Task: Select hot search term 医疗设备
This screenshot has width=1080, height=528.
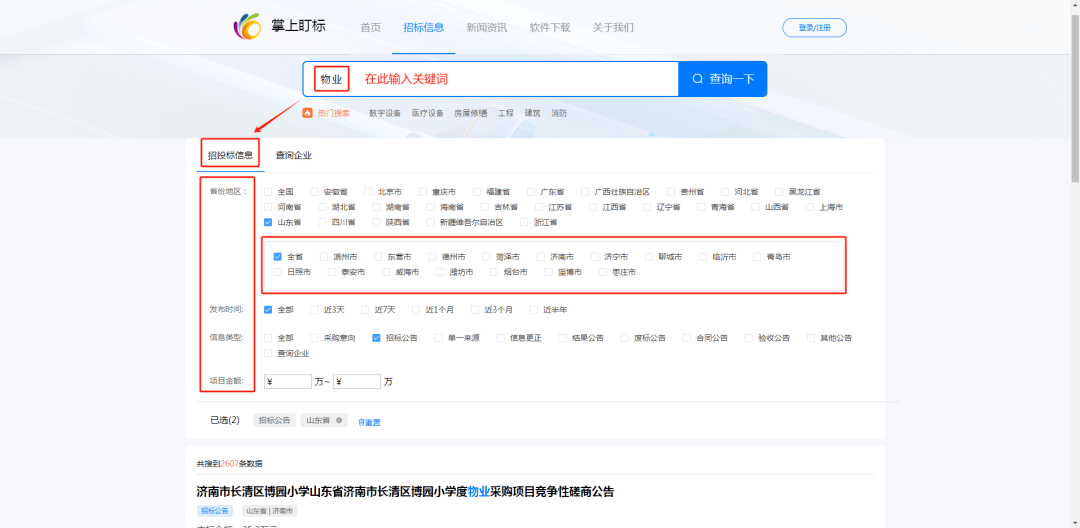Action: tap(427, 113)
